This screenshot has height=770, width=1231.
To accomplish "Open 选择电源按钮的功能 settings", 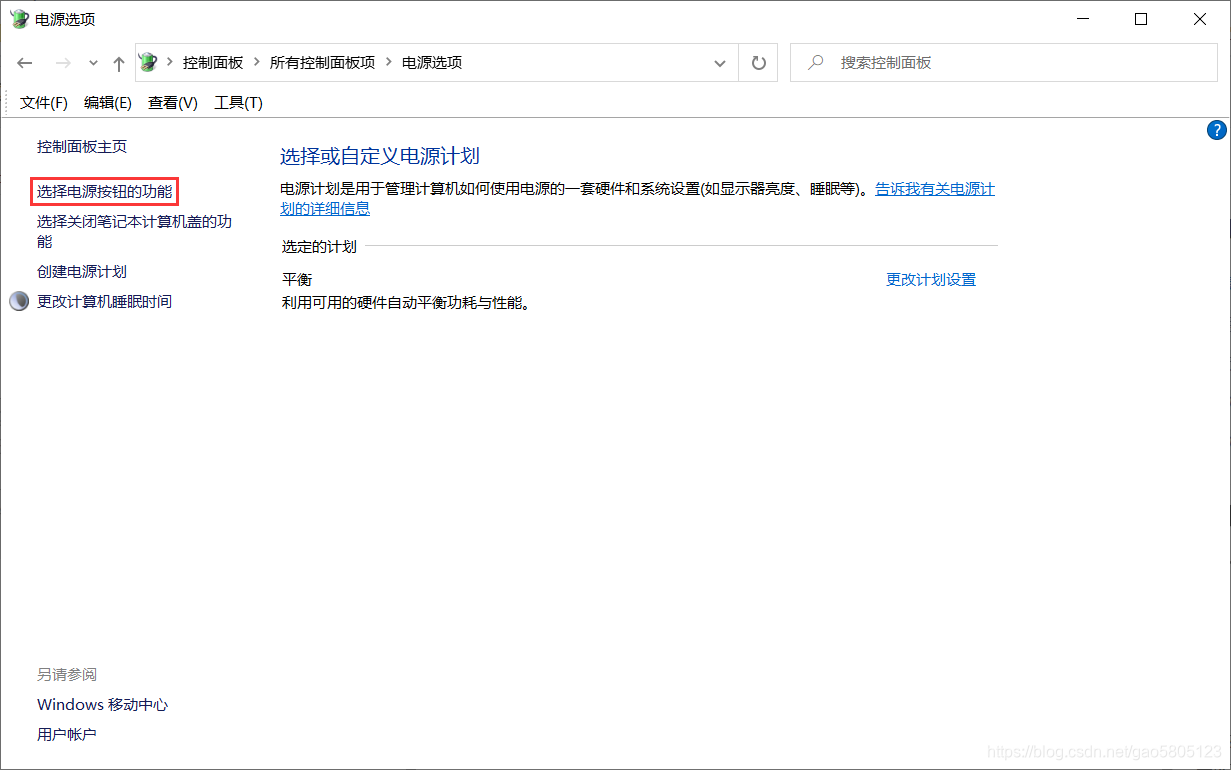I will (x=103, y=191).
